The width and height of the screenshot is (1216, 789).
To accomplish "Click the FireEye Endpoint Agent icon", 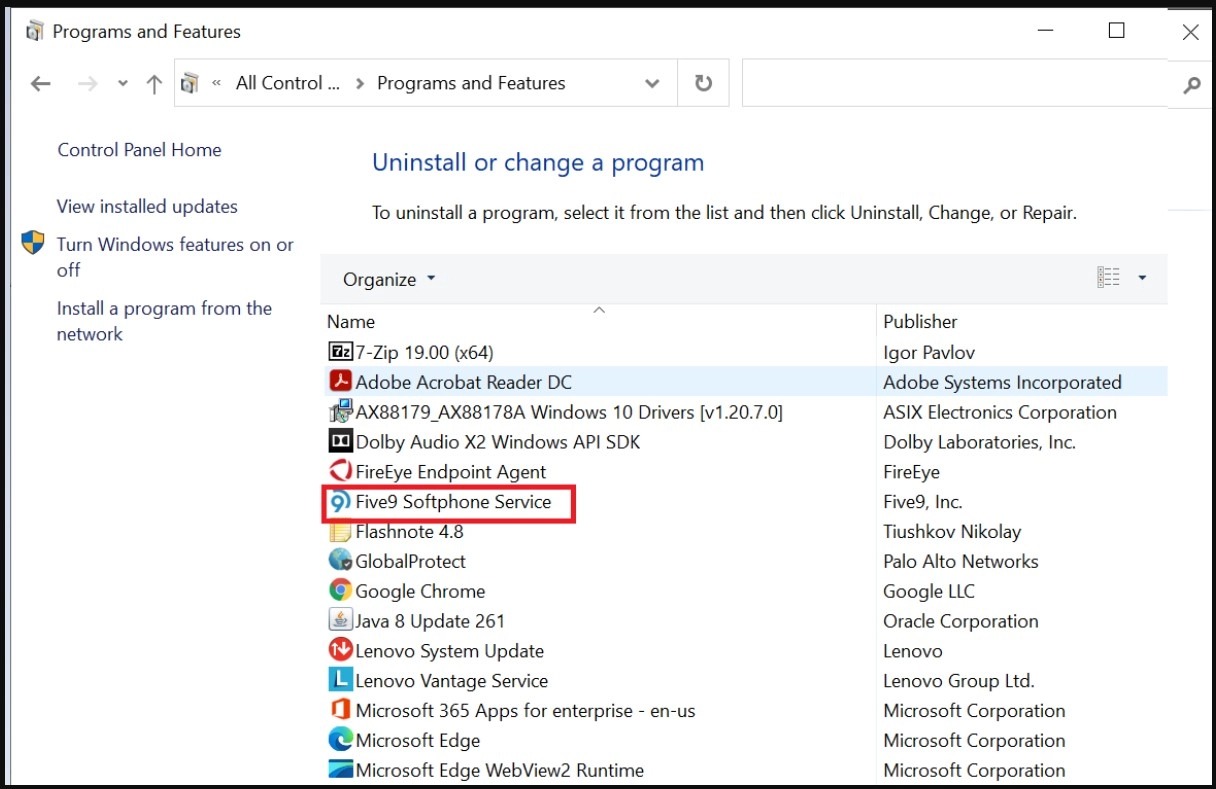I will (x=340, y=472).
